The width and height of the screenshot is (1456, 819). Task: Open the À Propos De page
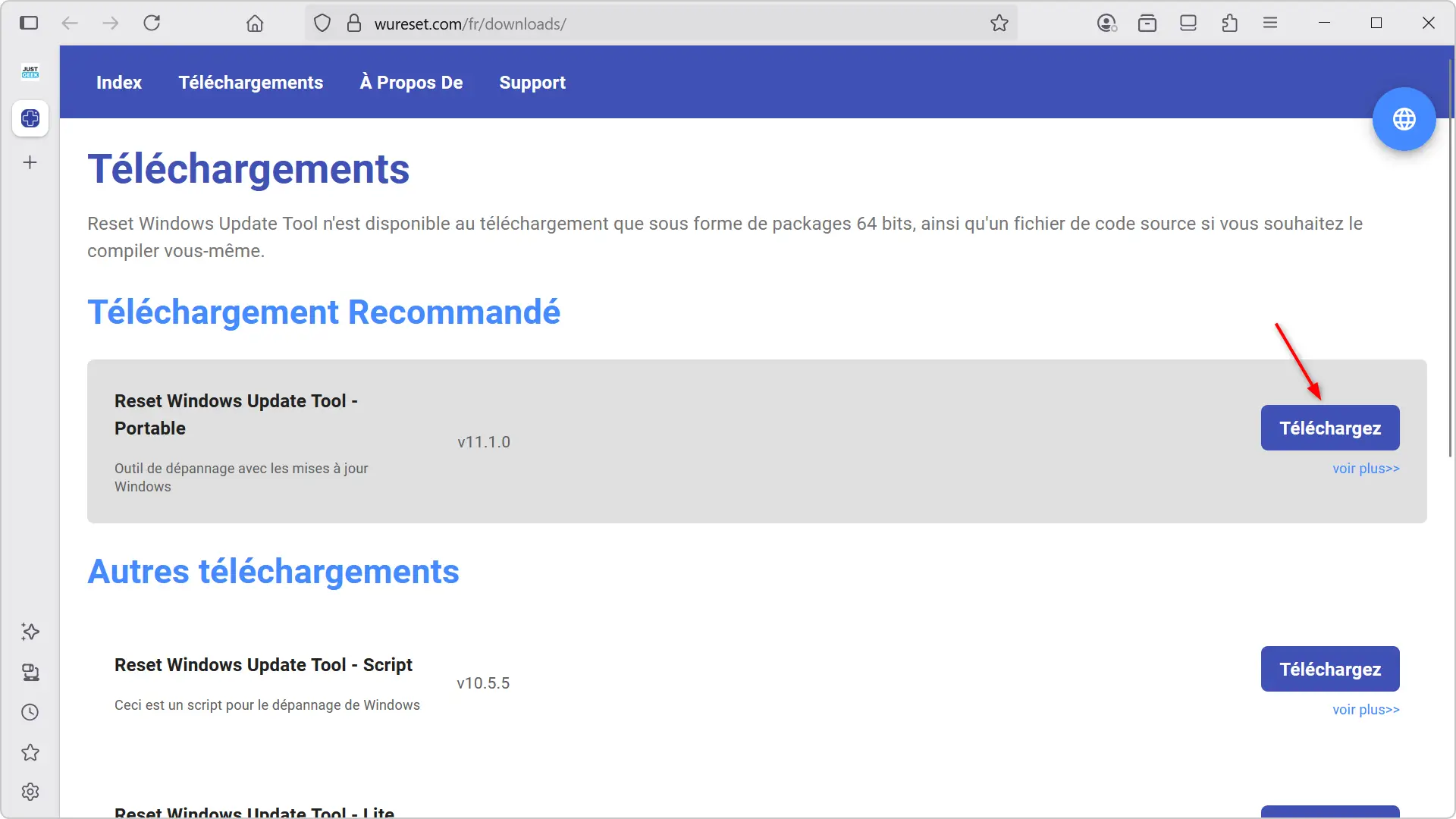(411, 82)
